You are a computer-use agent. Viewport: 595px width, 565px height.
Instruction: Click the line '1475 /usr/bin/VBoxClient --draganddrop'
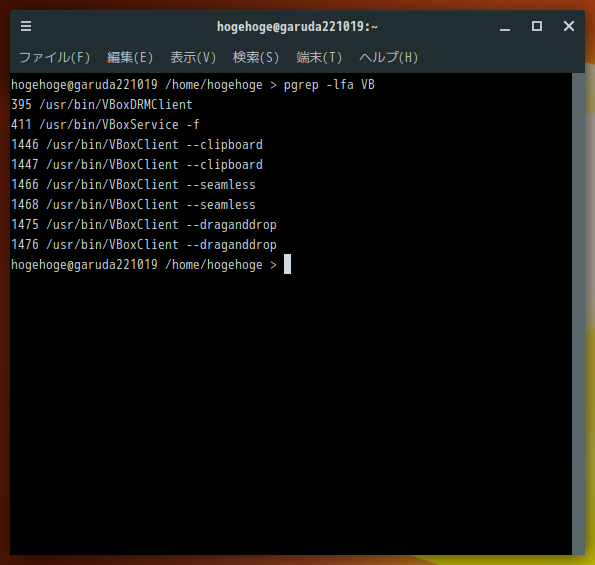click(144, 225)
